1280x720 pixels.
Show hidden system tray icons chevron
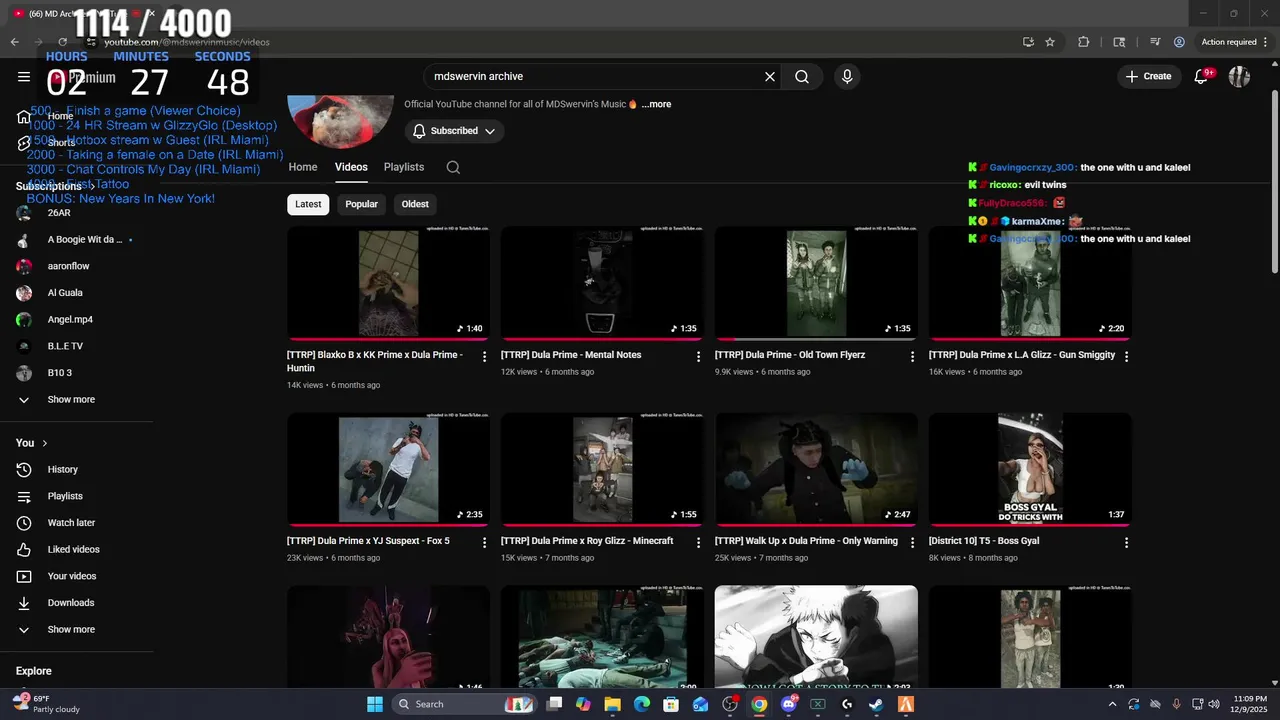click(x=1112, y=704)
